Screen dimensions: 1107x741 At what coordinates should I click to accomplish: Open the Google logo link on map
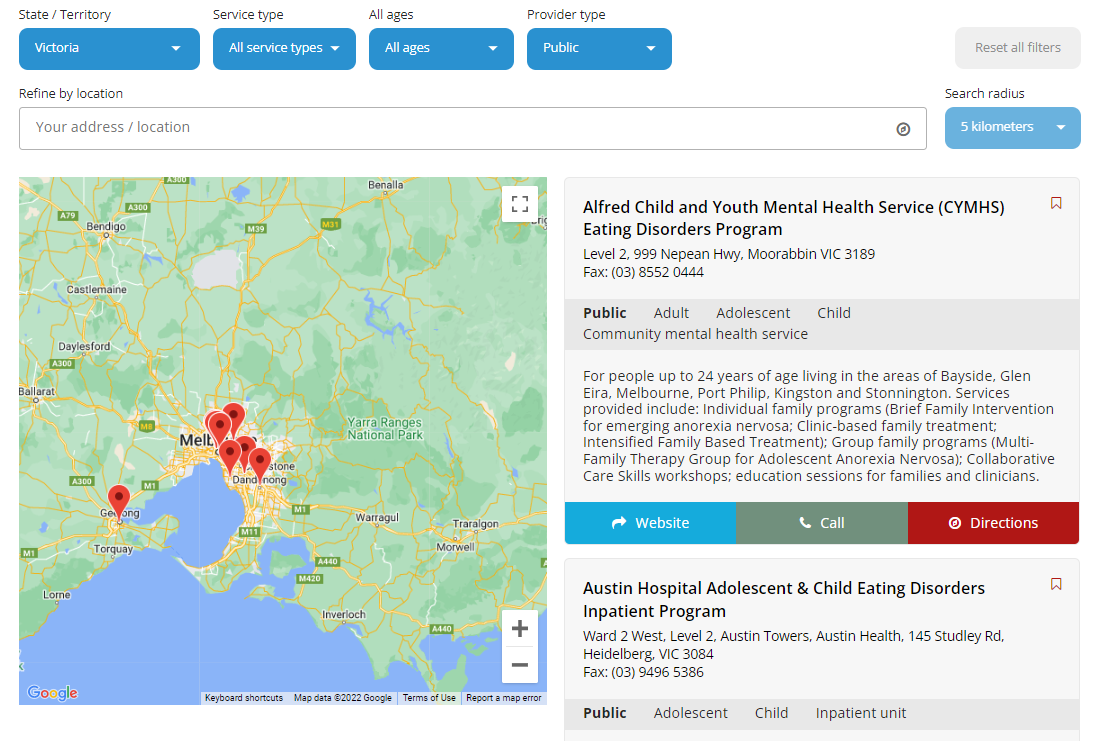point(53,693)
